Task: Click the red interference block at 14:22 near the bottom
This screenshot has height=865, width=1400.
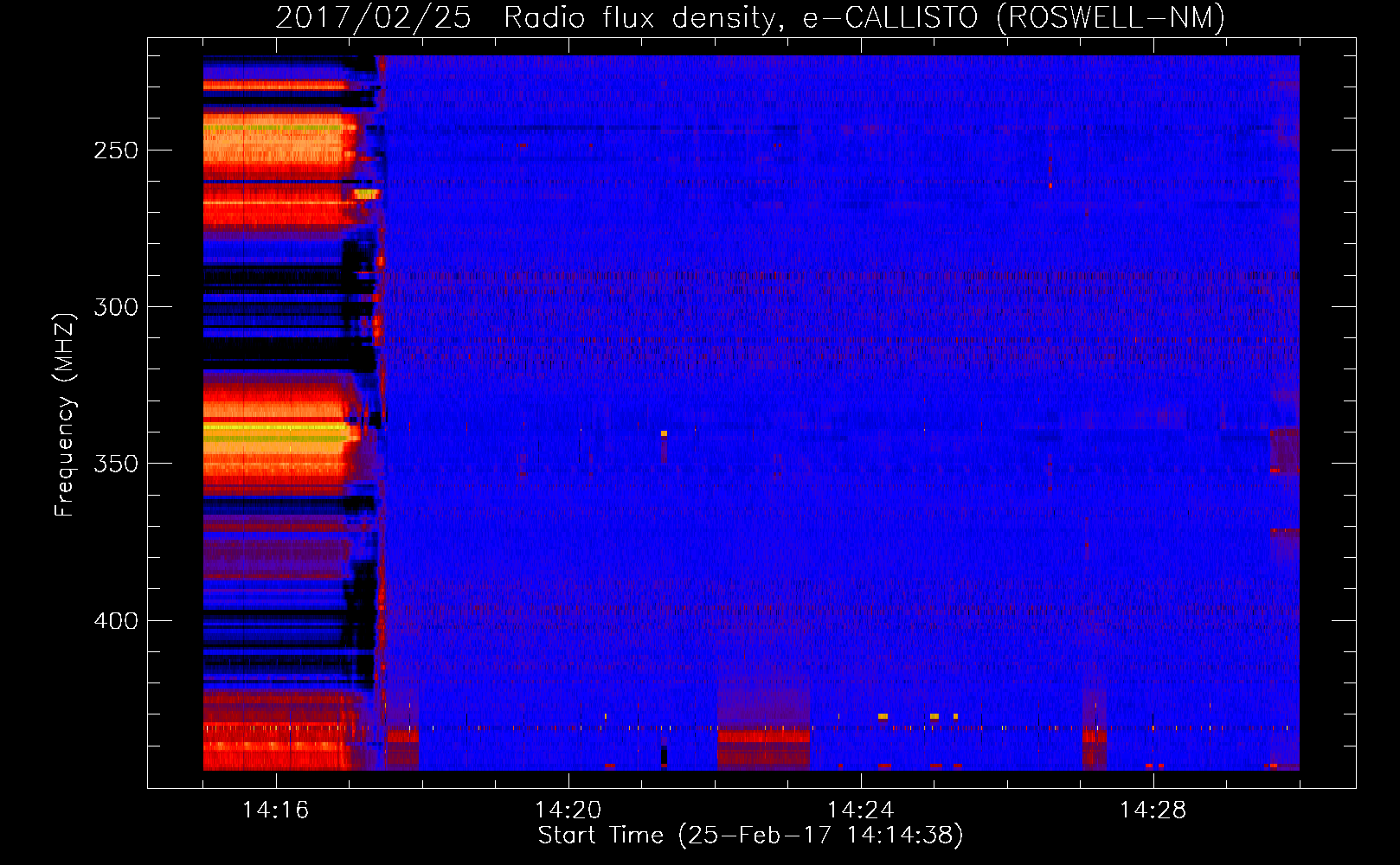Action: 763,748
